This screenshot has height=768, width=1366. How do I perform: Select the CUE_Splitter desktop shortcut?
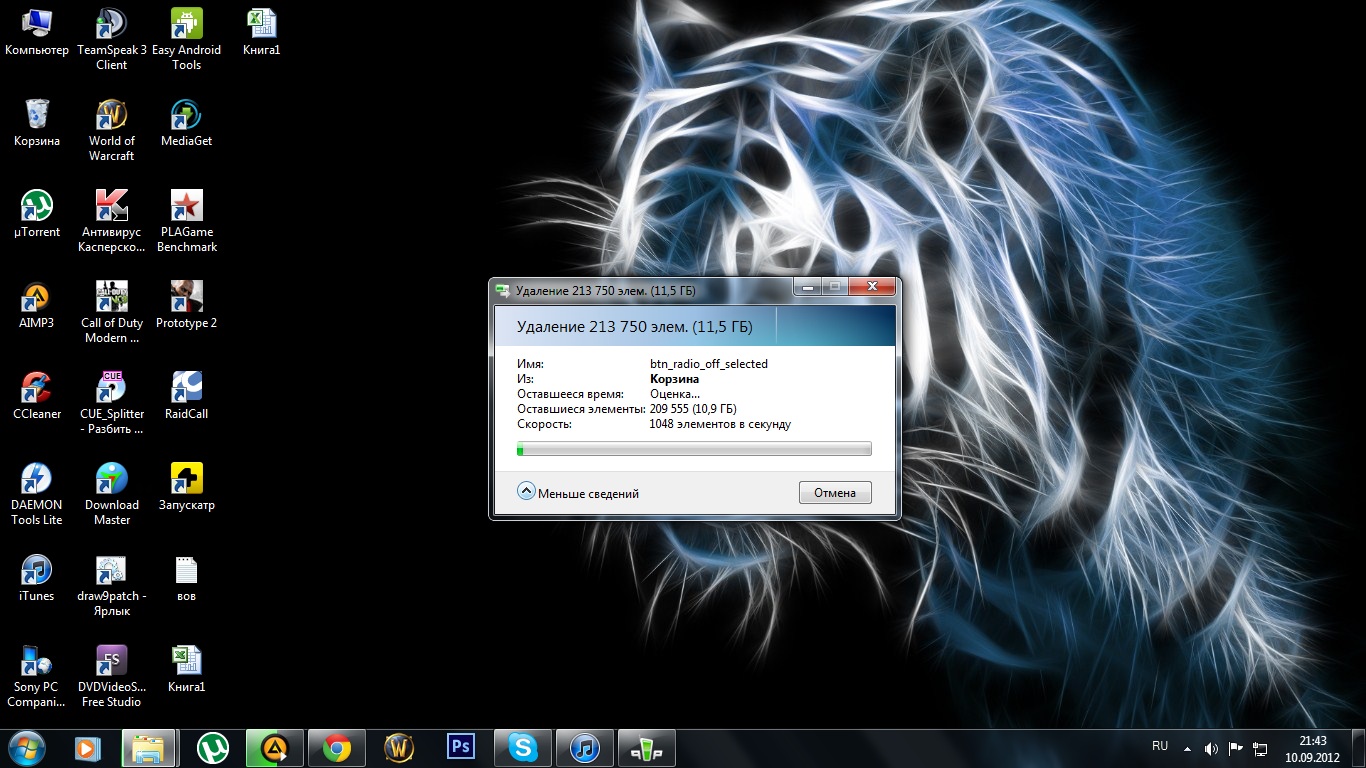click(111, 403)
